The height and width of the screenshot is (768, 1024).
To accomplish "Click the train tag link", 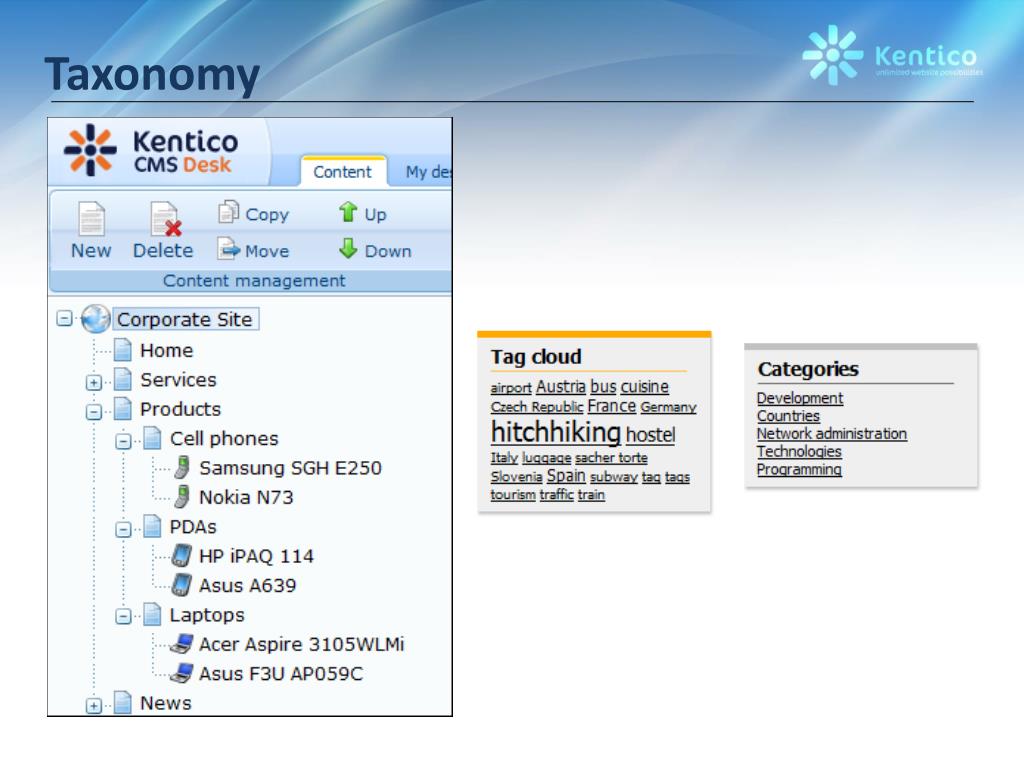I will [591, 495].
